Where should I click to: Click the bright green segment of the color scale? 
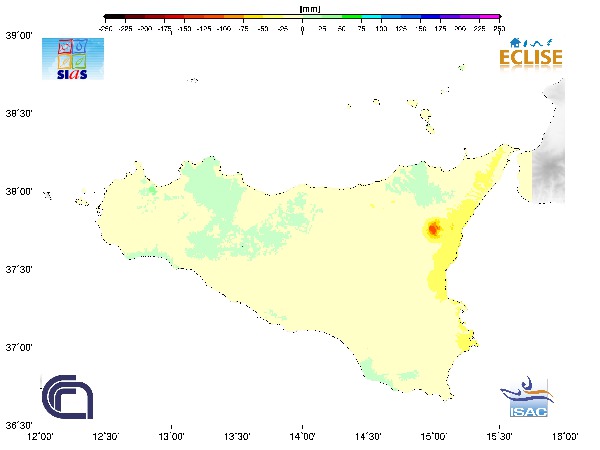click(x=352, y=17)
